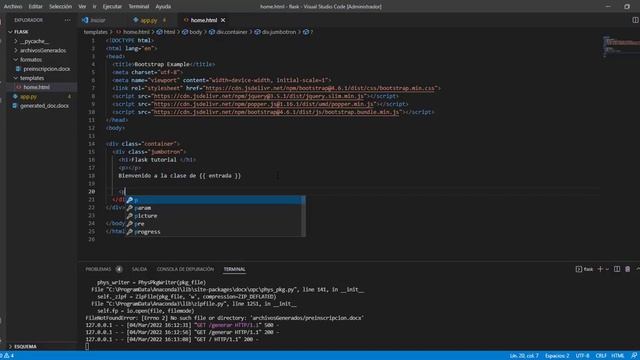
Task: Open the Terminal menu
Action: pyautogui.click(x=139, y=7)
